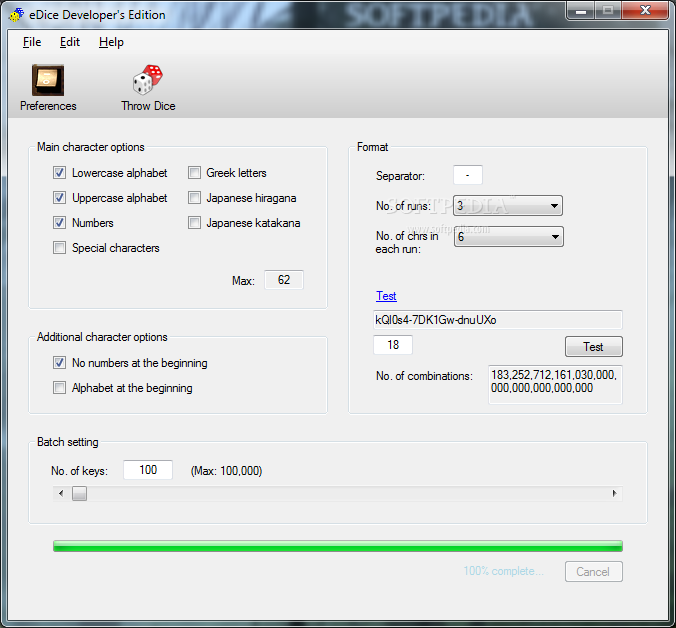Viewport: 676px width, 628px height.
Task: Click the Max value box showing 62
Action: click(x=284, y=280)
